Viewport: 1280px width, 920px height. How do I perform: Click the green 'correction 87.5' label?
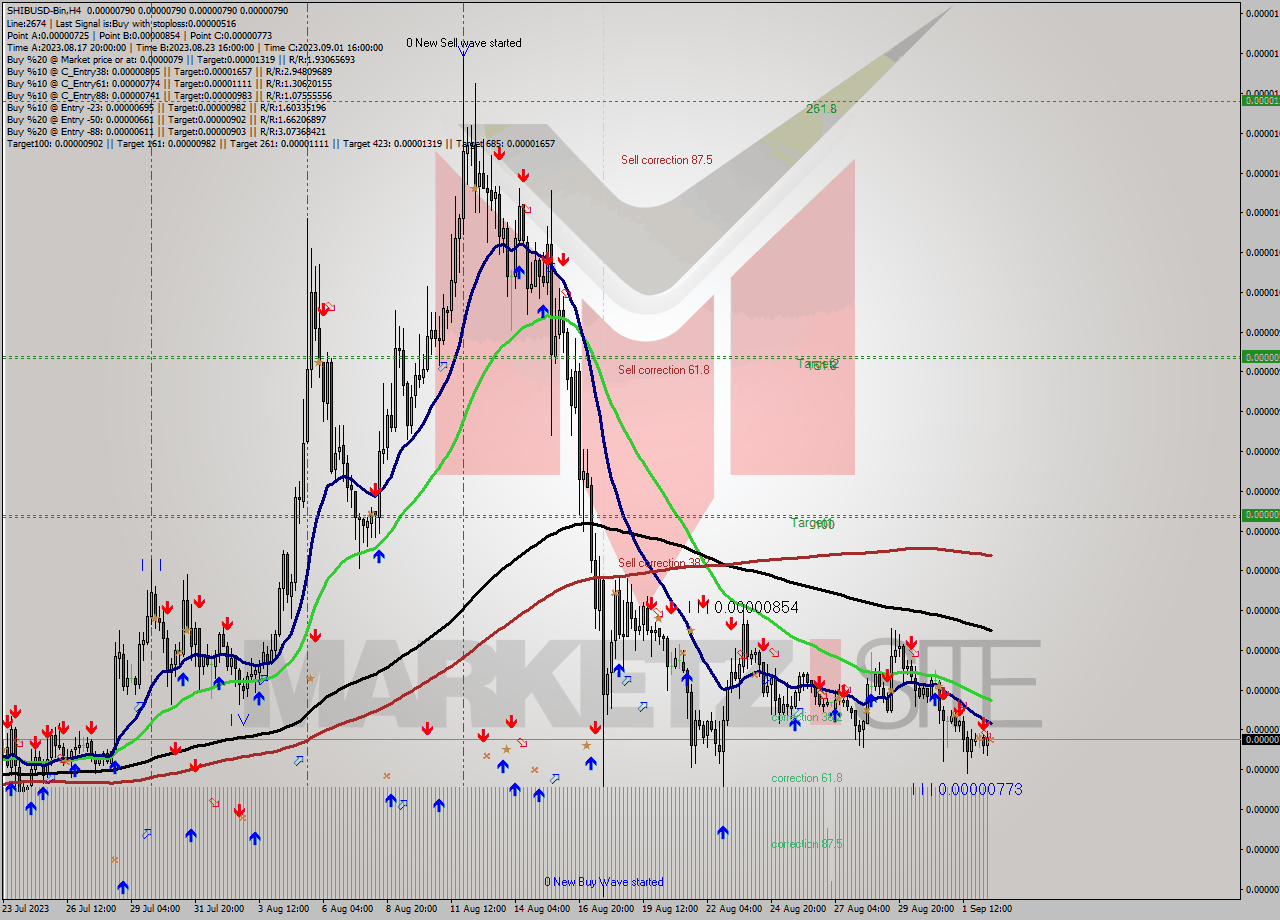click(806, 844)
